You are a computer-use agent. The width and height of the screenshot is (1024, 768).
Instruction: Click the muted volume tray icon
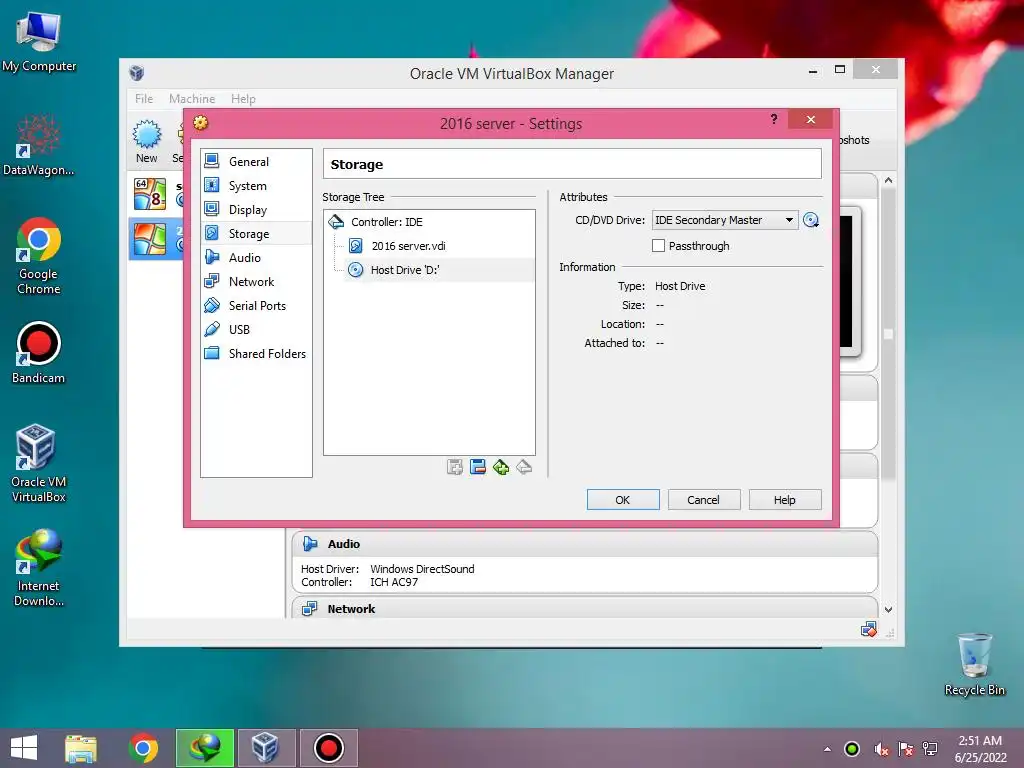click(x=881, y=749)
